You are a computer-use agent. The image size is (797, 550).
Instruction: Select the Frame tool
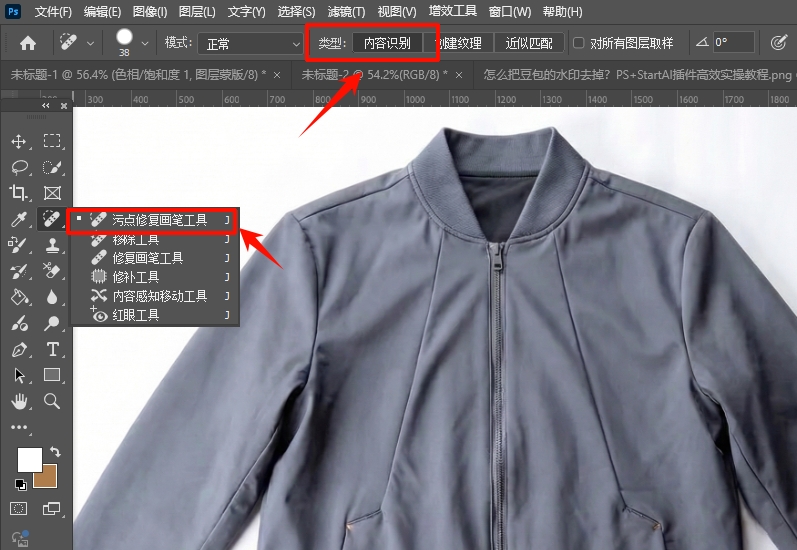52,193
